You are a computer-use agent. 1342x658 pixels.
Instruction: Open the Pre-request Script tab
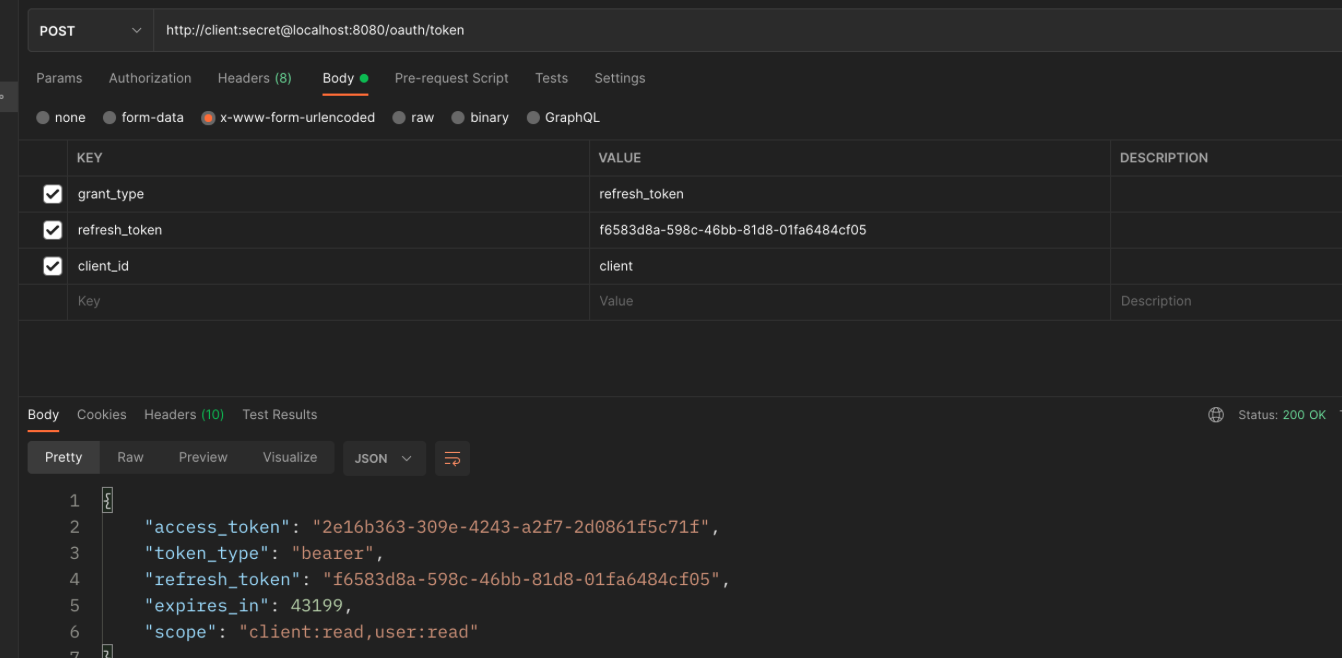(451, 78)
